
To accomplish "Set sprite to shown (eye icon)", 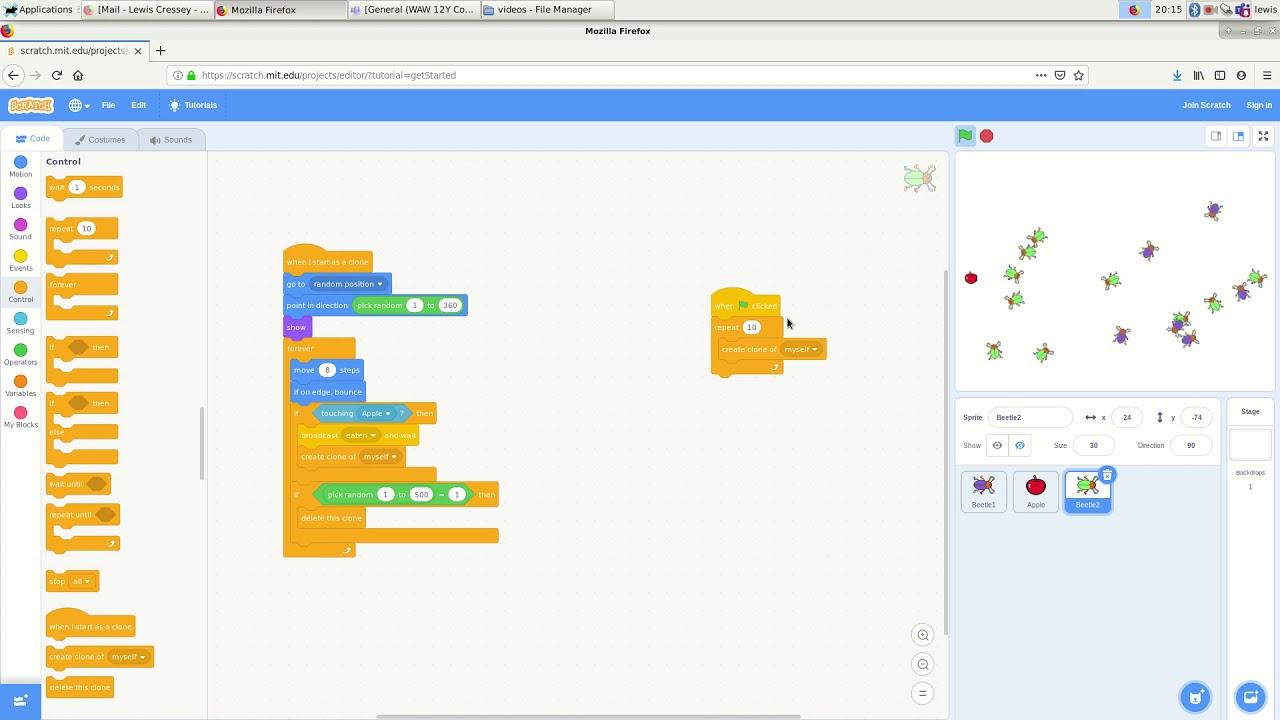I will tap(997, 445).
